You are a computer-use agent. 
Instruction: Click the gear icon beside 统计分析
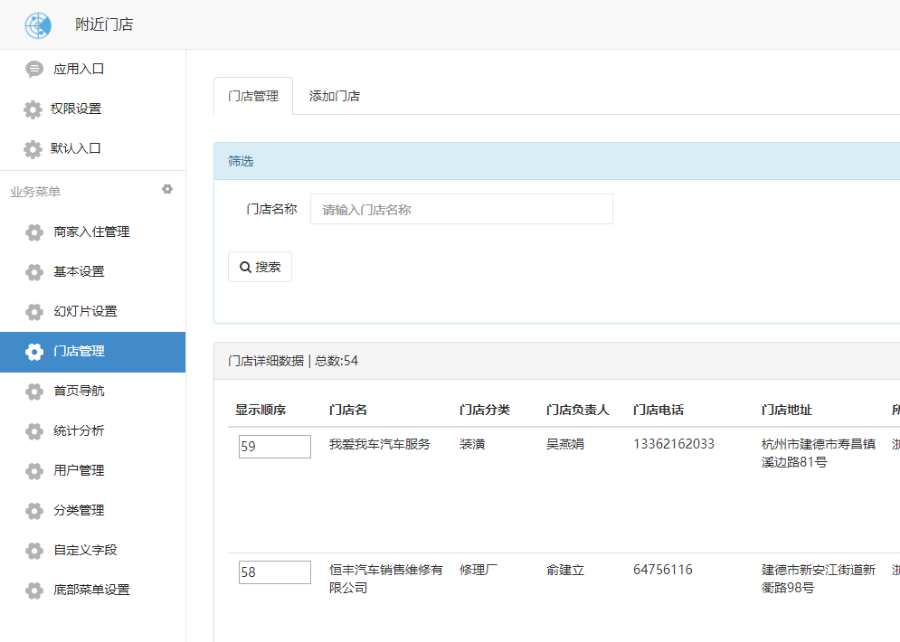click(34, 431)
